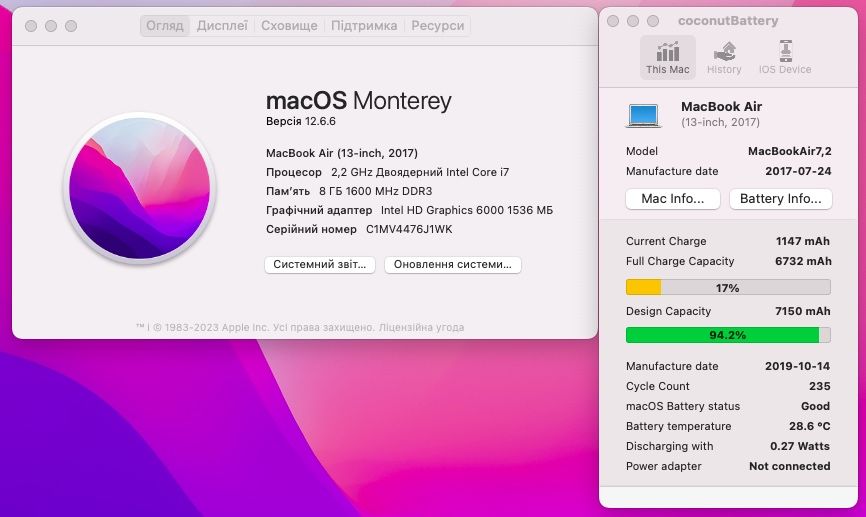Viewport: 866px width, 517px height.
Task: Click the macOS Monterey logo image
Action: (140, 188)
